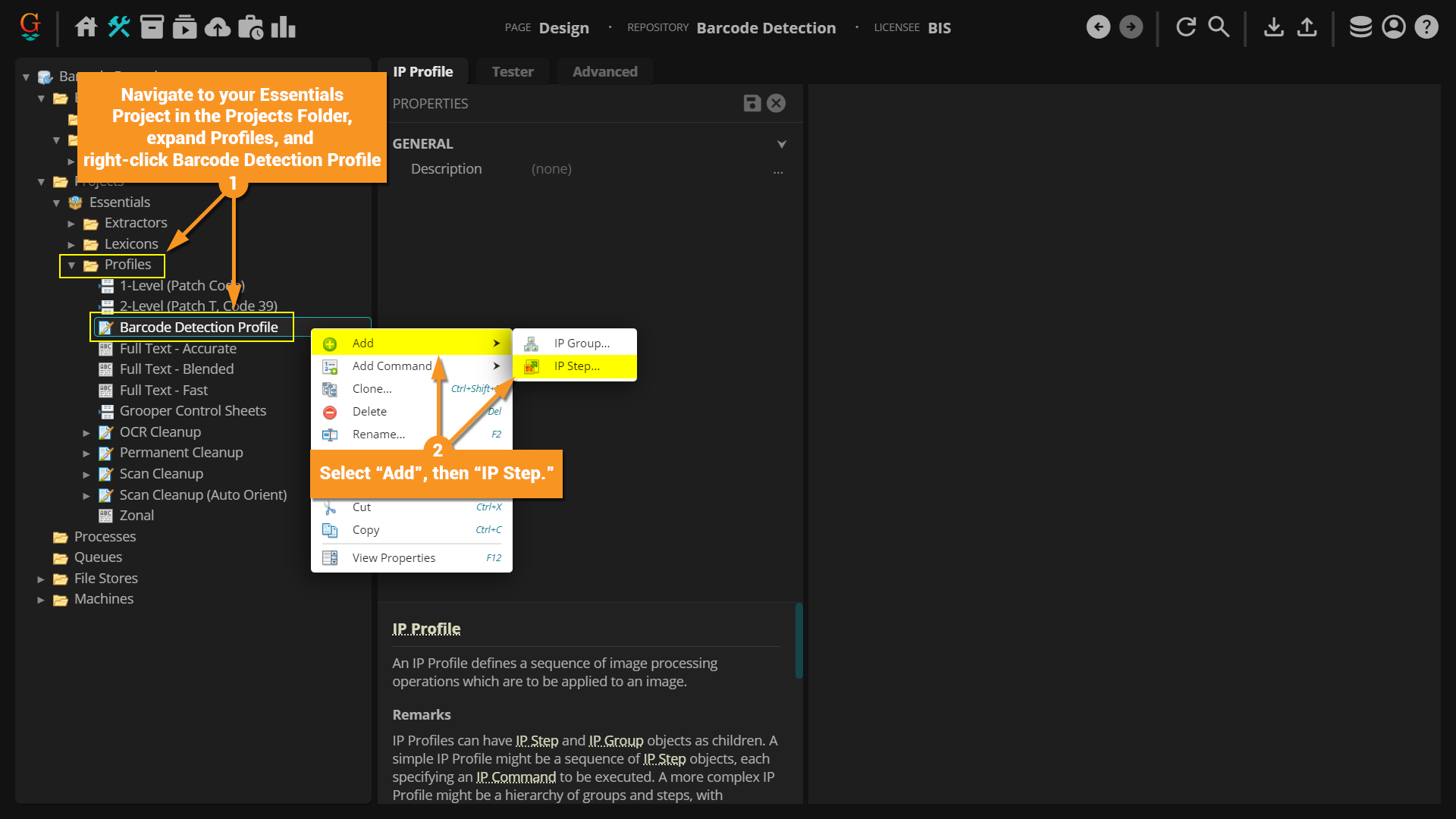Open the Help question mark icon
This screenshot has height=819, width=1456.
pos(1426,27)
